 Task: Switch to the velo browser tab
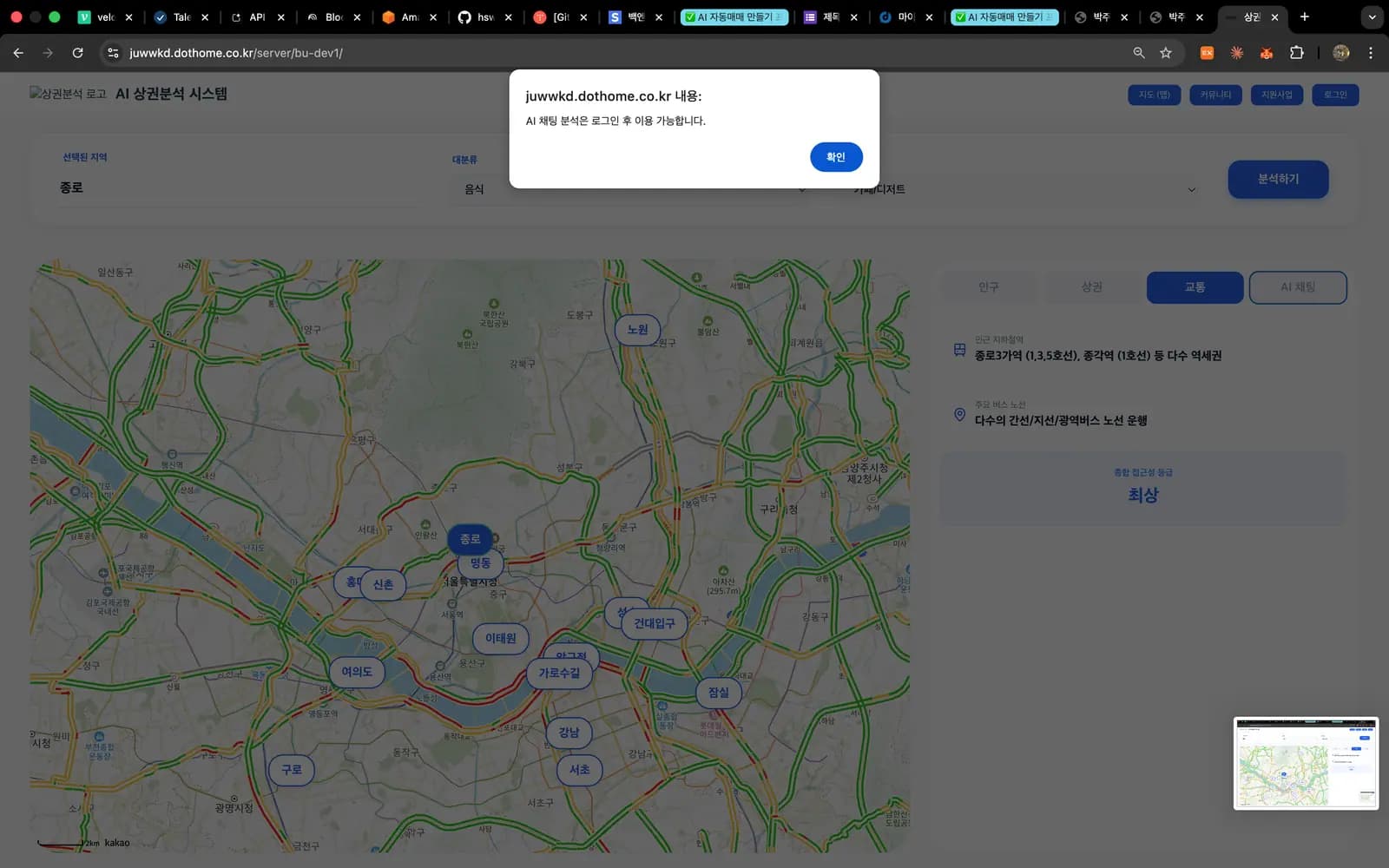coord(104,16)
